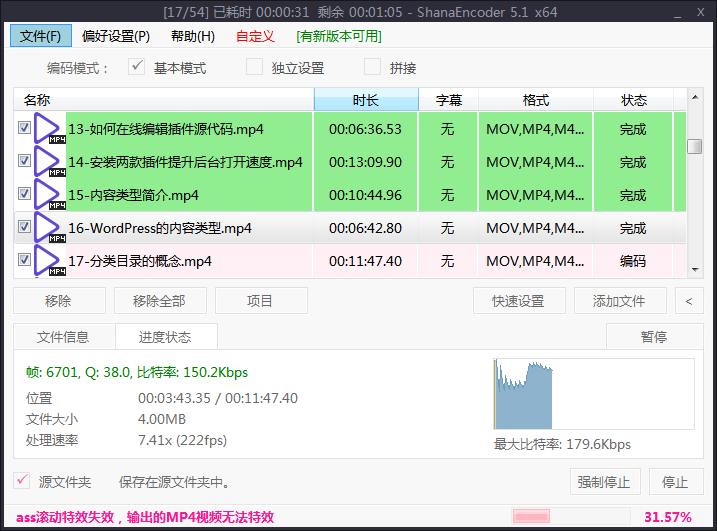Expand side panel with the < button

tap(688, 300)
